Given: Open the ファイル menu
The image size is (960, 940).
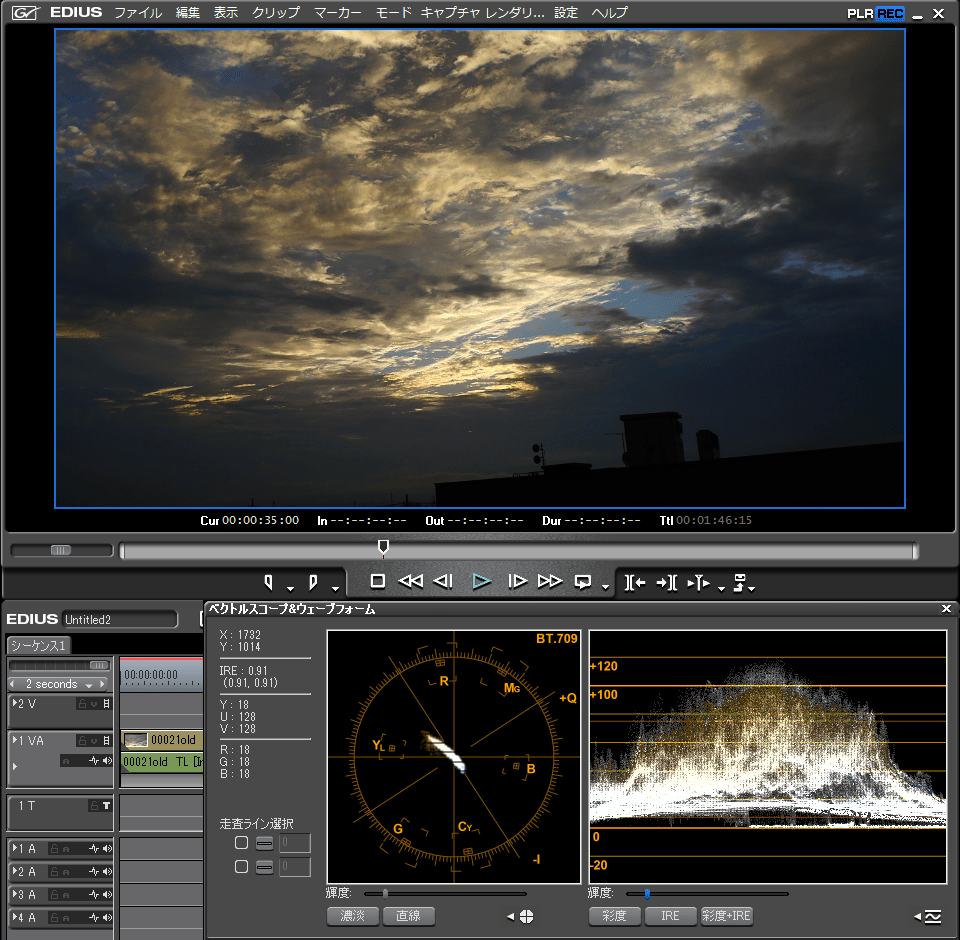Looking at the screenshot, I should click(x=138, y=13).
